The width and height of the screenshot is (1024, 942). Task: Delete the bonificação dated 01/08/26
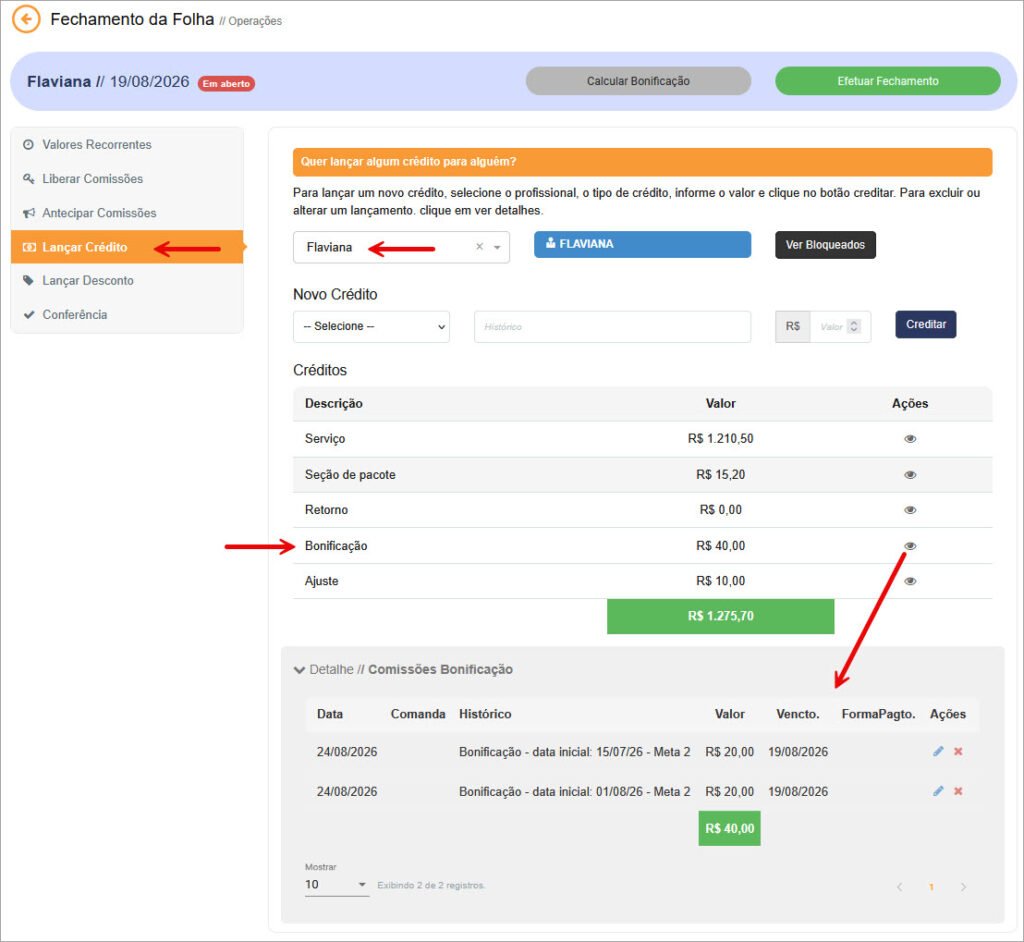tap(958, 791)
